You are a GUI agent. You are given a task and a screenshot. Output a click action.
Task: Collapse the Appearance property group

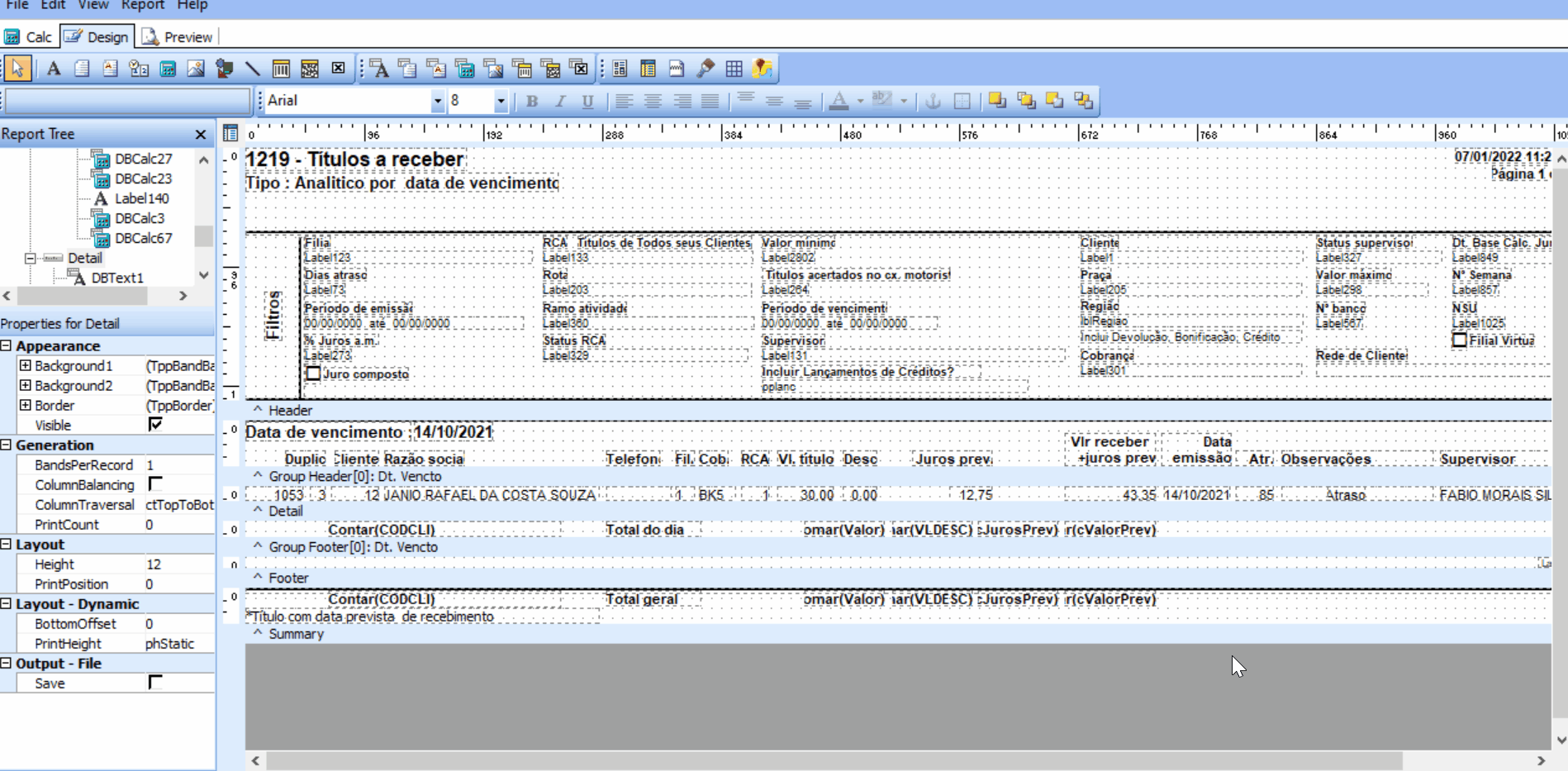click(6, 345)
